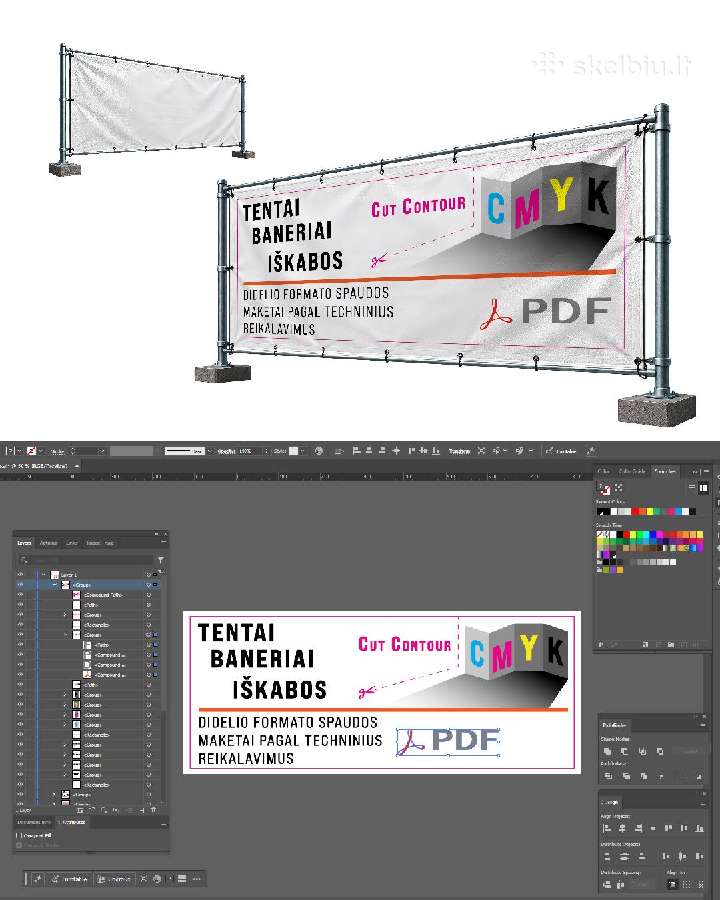The image size is (720, 900).
Task: Click the Layers panel filter icon
Action: tap(161, 560)
